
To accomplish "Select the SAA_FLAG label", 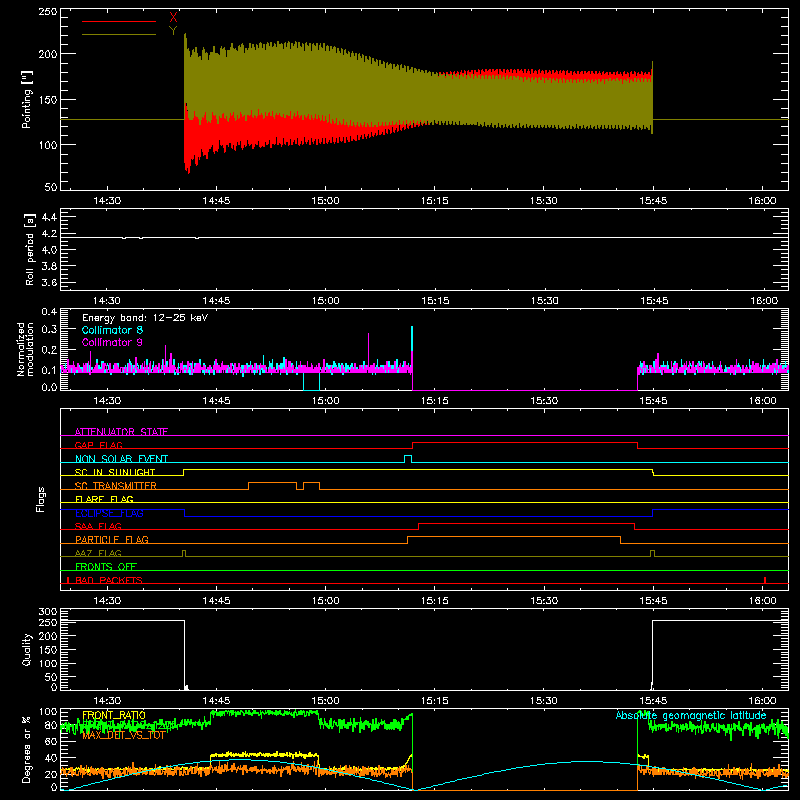I will [98, 526].
